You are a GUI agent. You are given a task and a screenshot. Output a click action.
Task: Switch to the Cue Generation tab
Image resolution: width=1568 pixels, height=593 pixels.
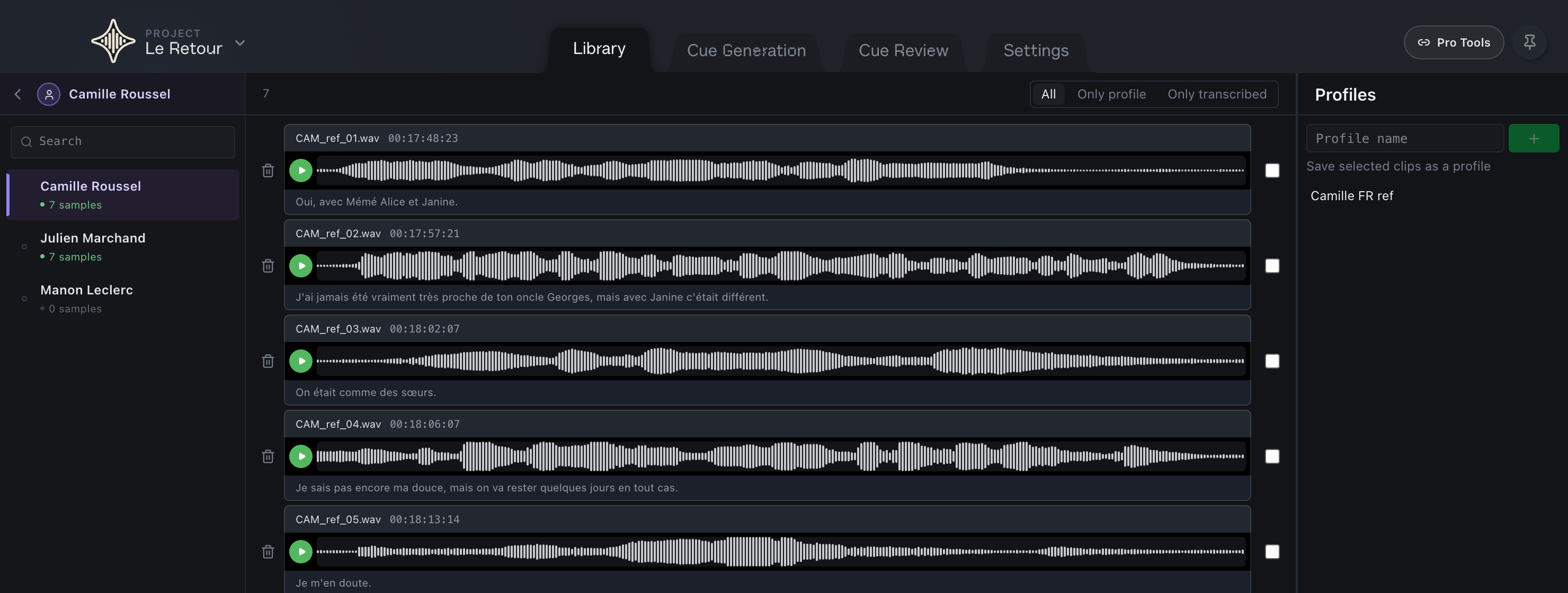tap(746, 50)
